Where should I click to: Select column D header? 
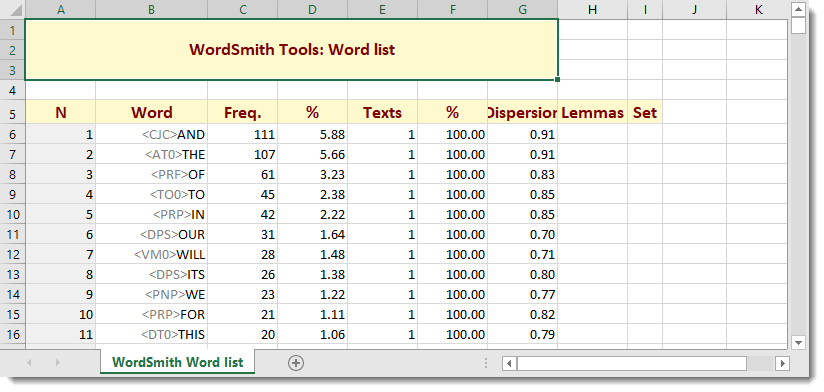312,9
